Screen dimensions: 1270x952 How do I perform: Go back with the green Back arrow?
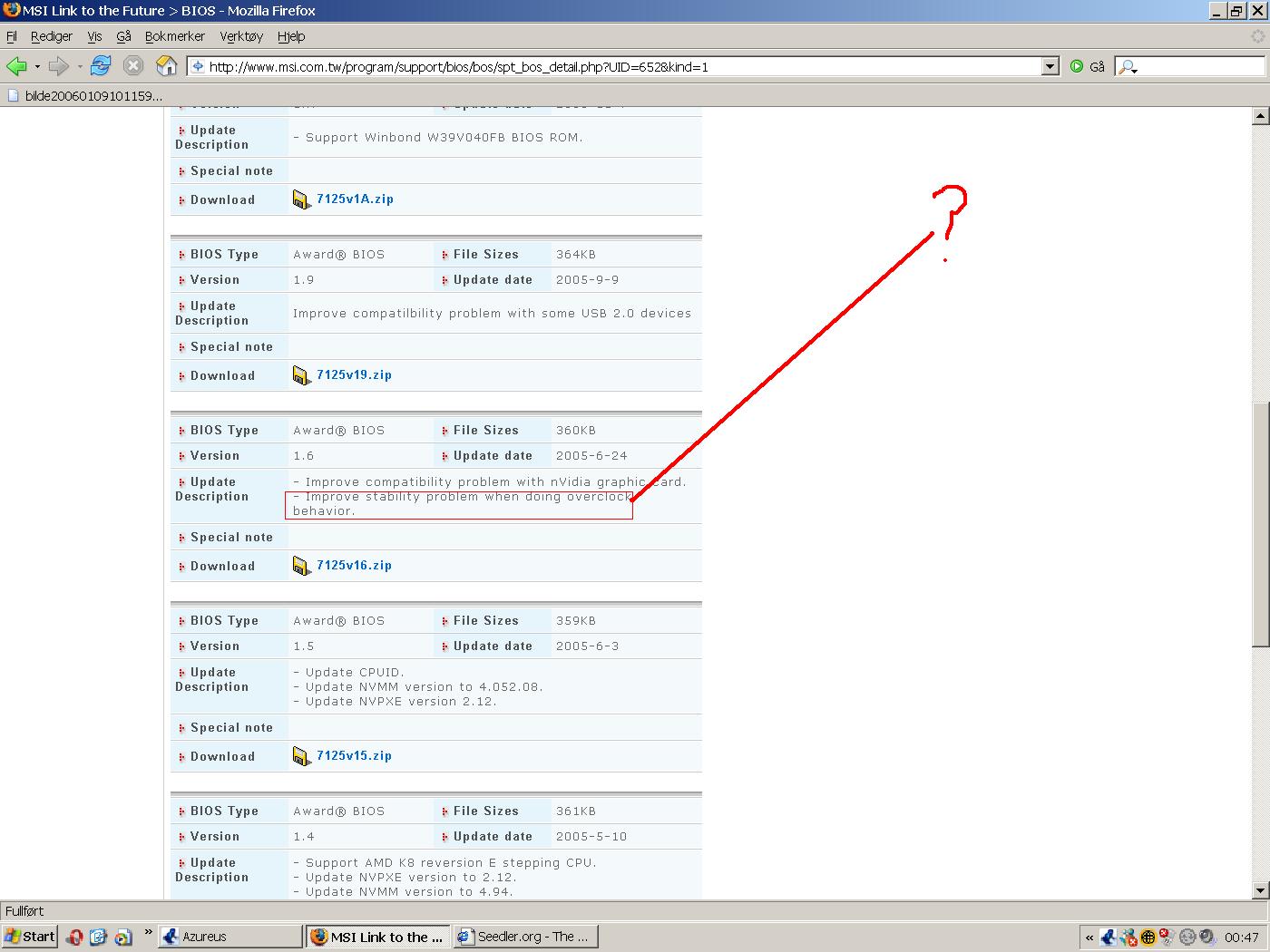(16, 66)
